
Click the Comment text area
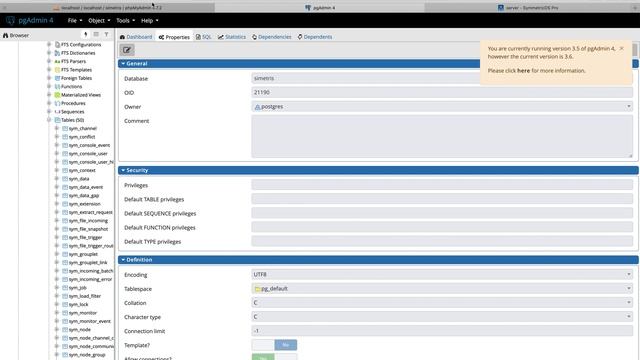coord(442,136)
